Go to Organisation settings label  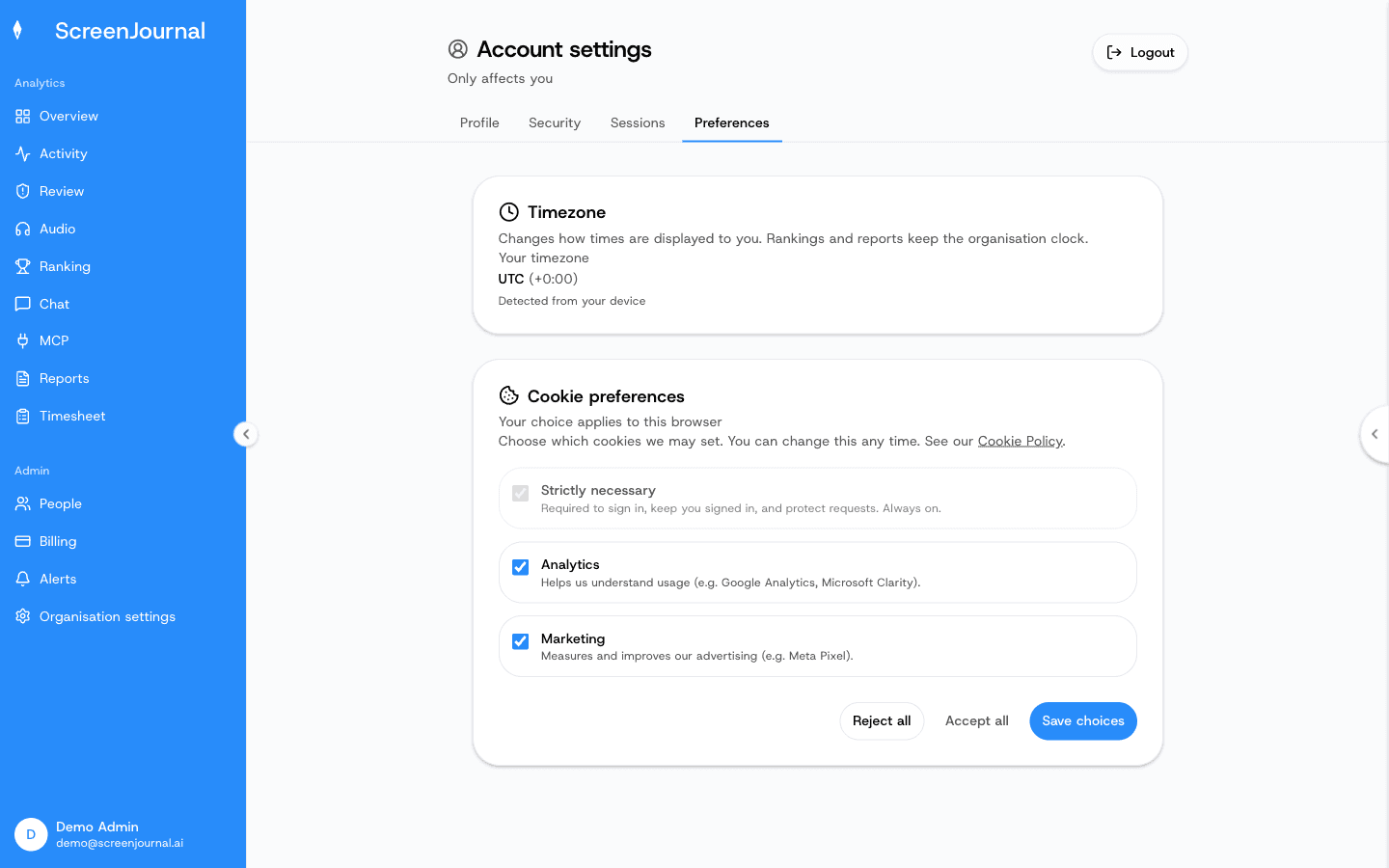(107, 617)
